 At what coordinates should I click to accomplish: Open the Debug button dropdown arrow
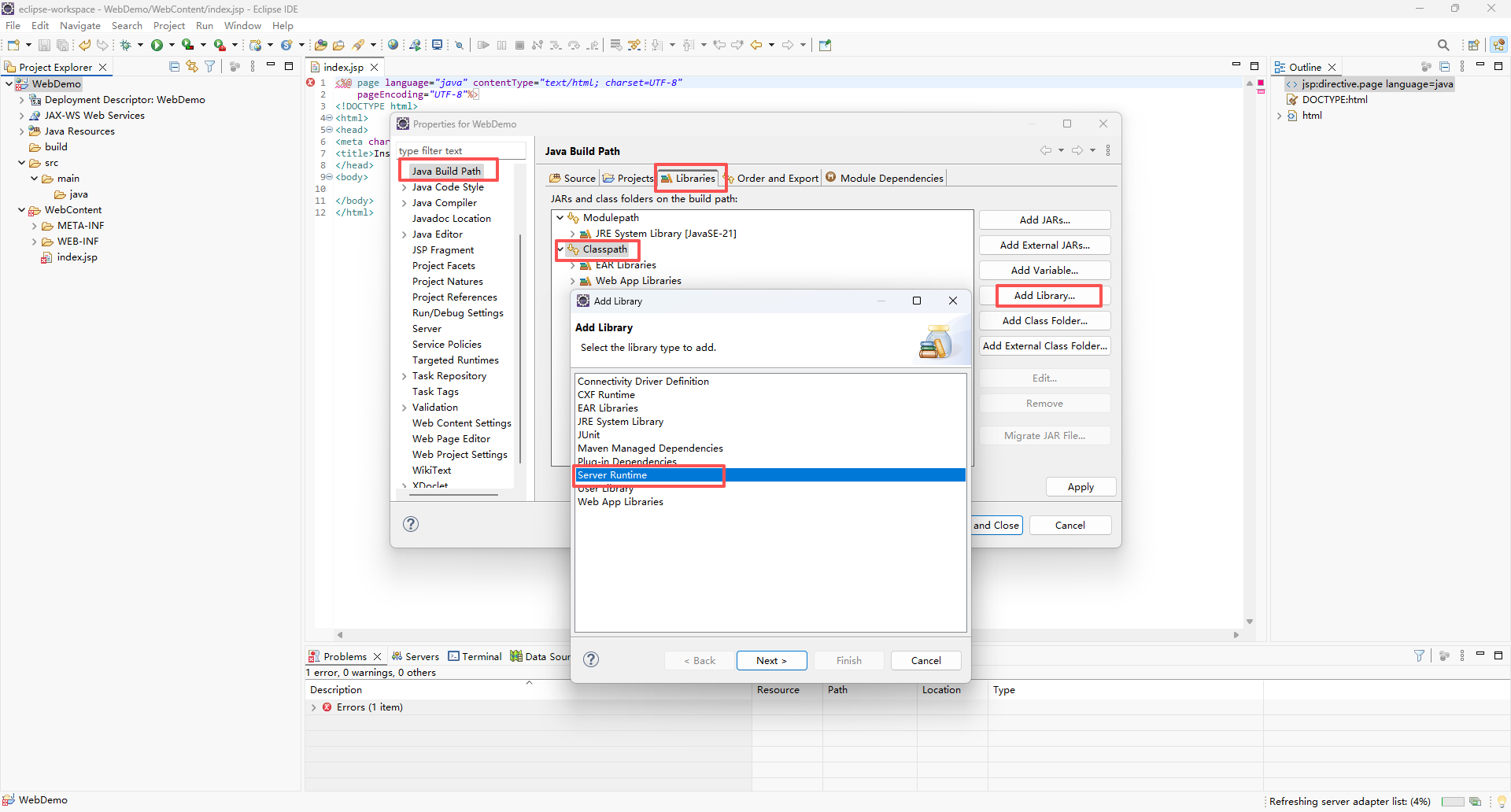click(140, 45)
